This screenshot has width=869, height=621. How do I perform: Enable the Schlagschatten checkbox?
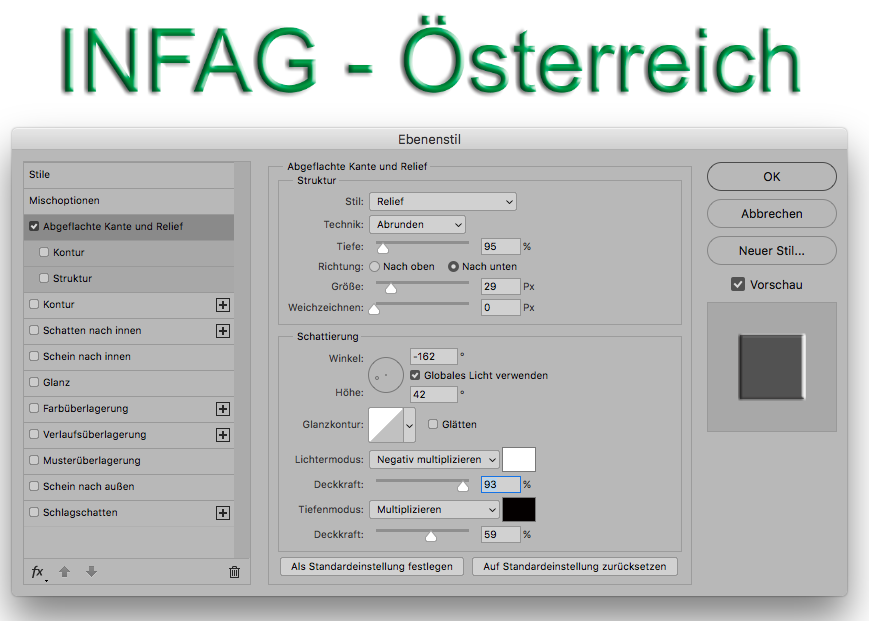(x=34, y=512)
